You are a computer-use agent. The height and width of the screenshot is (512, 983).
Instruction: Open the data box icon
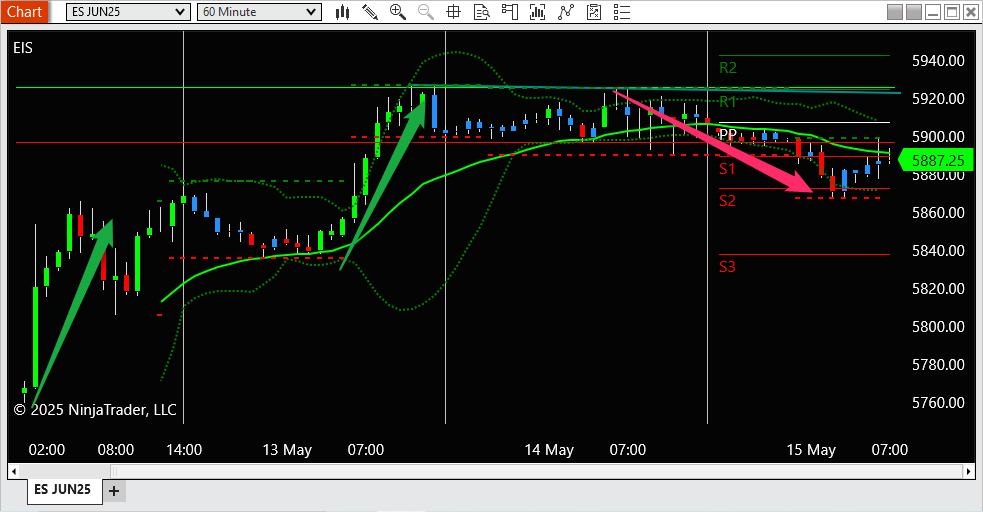pos(481,12)
